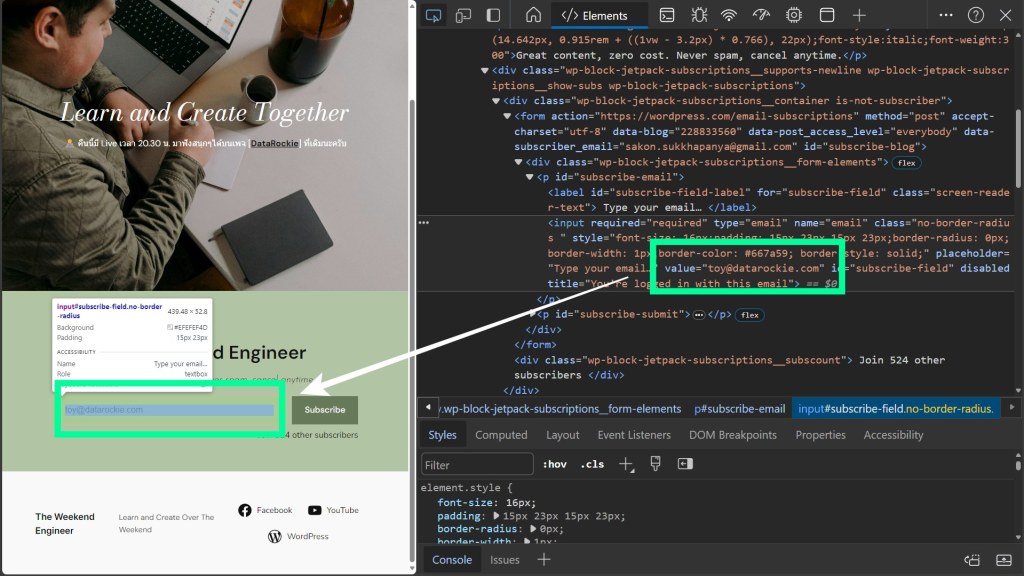
Task: Open the Performance gauge icon tool
Action: [762, 15]
